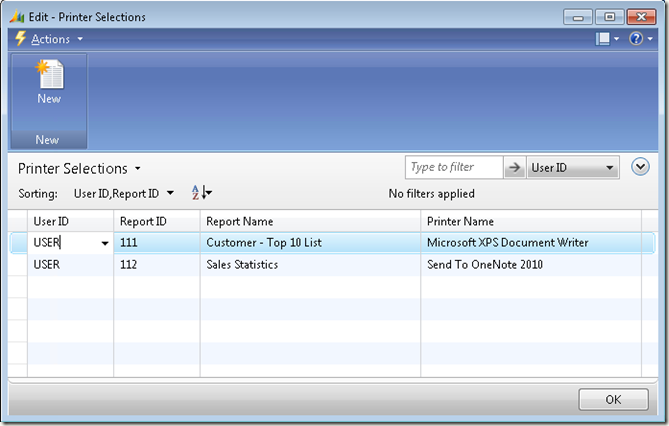Click the customize layout icon in menu bar
669x426 pixels.
pyautogui.click(x=603, y=39)
